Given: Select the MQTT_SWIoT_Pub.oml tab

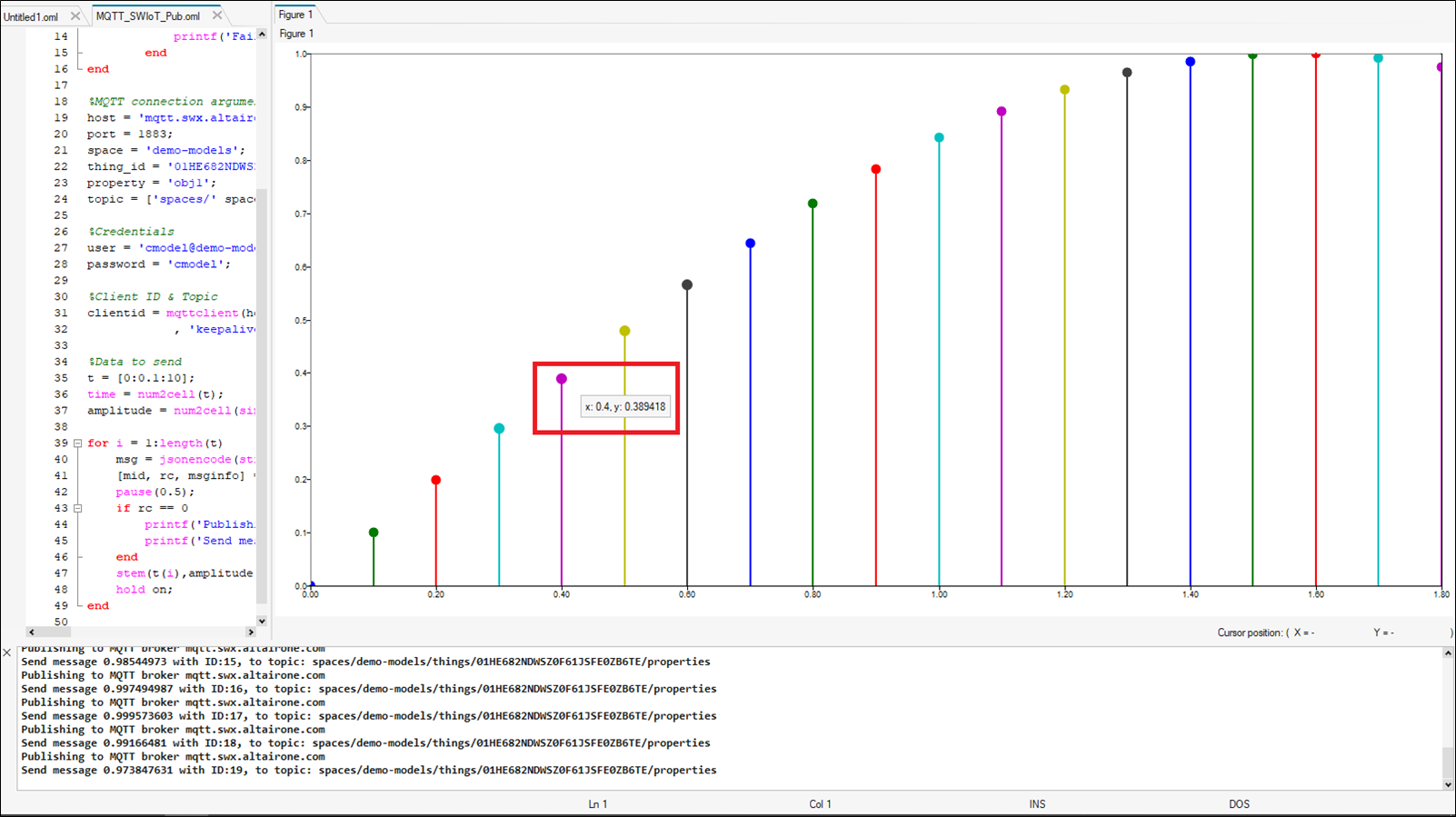Looking at the screenshot, I should (x=148, y=16).
